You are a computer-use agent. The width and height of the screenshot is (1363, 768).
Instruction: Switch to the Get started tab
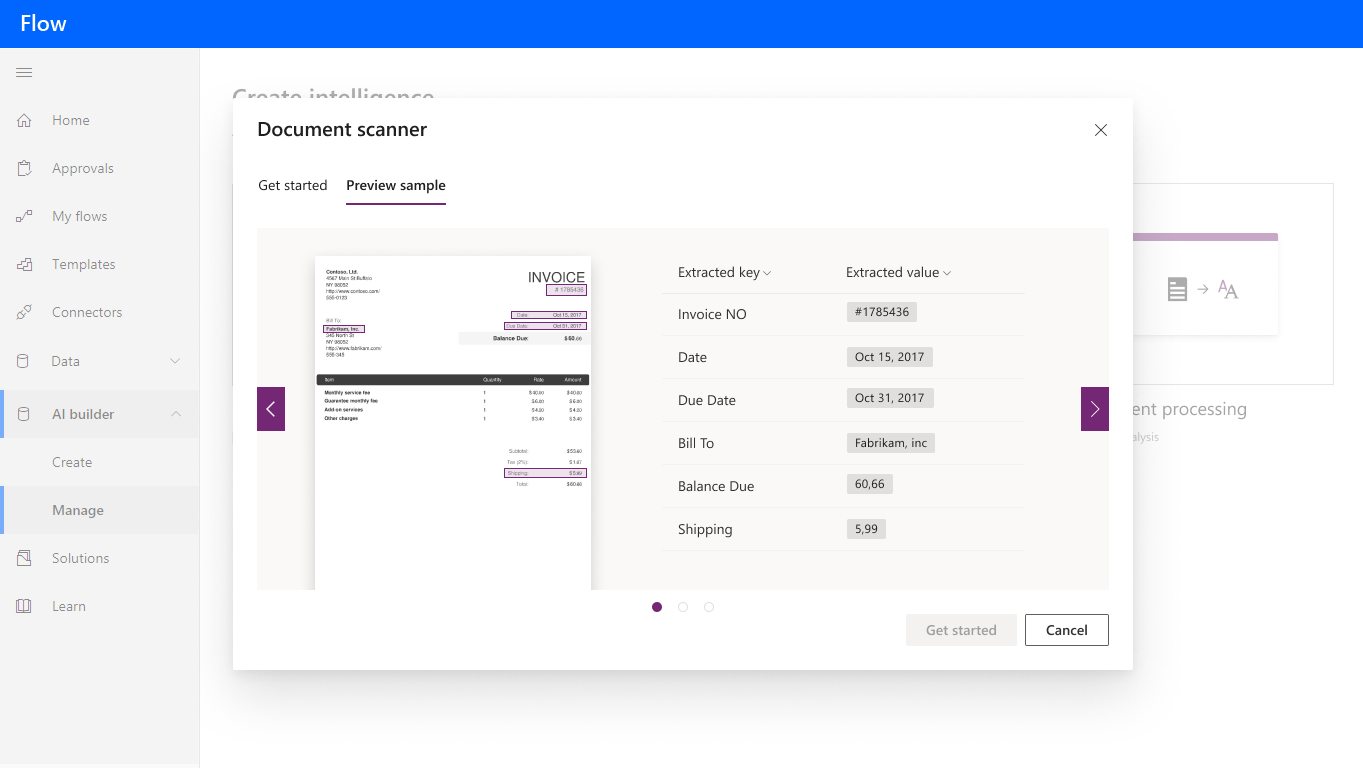pyautogui.click(x=292, y=185)
